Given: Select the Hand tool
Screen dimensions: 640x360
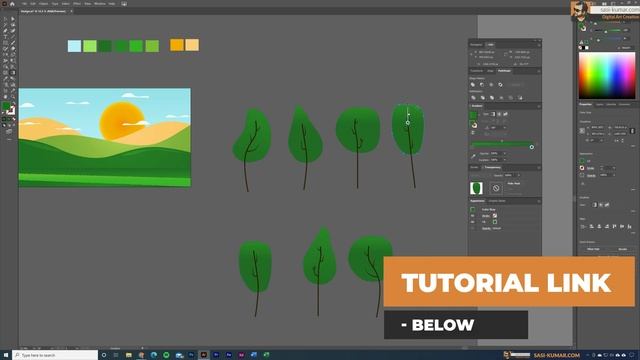Looking at the screenshot, I should tap(5, 97).
